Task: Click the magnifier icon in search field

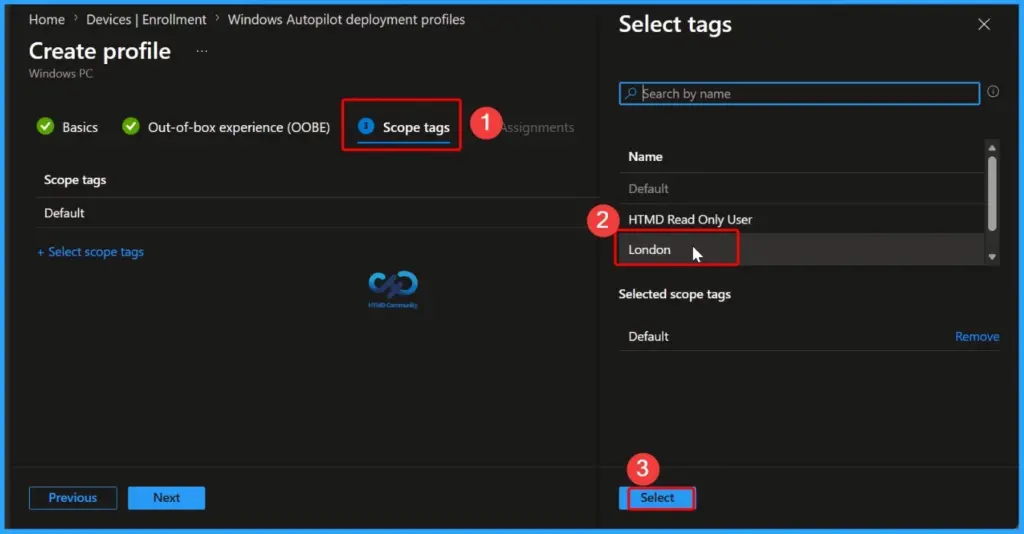Action: [630, 93]
